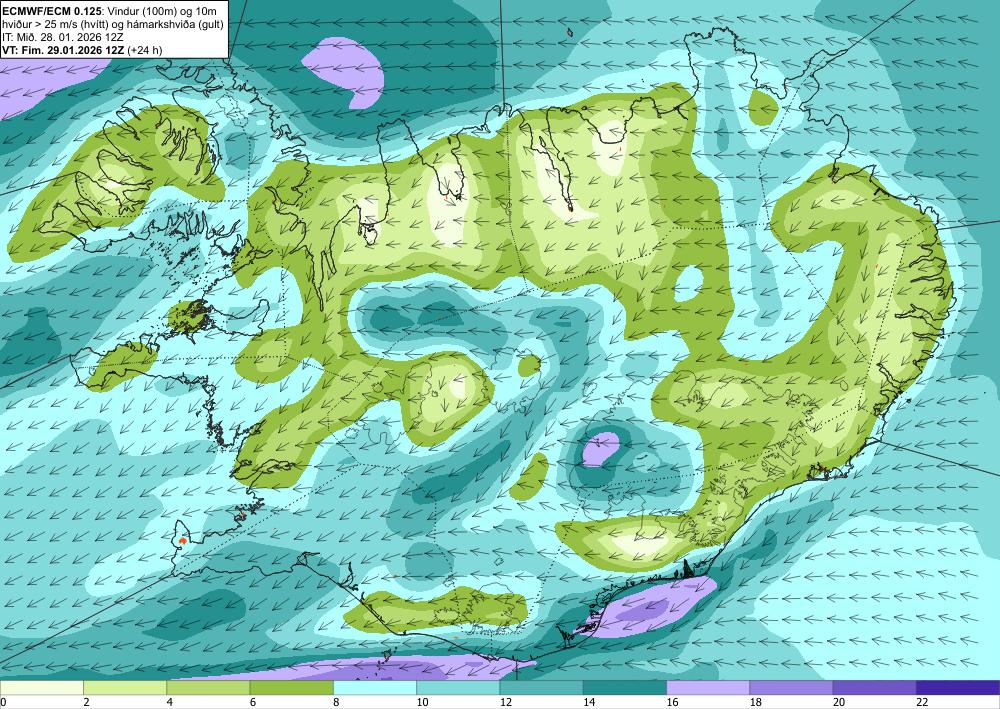Click the title line "ECMWF/ECM 0.125: Vindur (100m) og 10m"
This screenshot has width=1000, height=709.
tap(109, 10)
